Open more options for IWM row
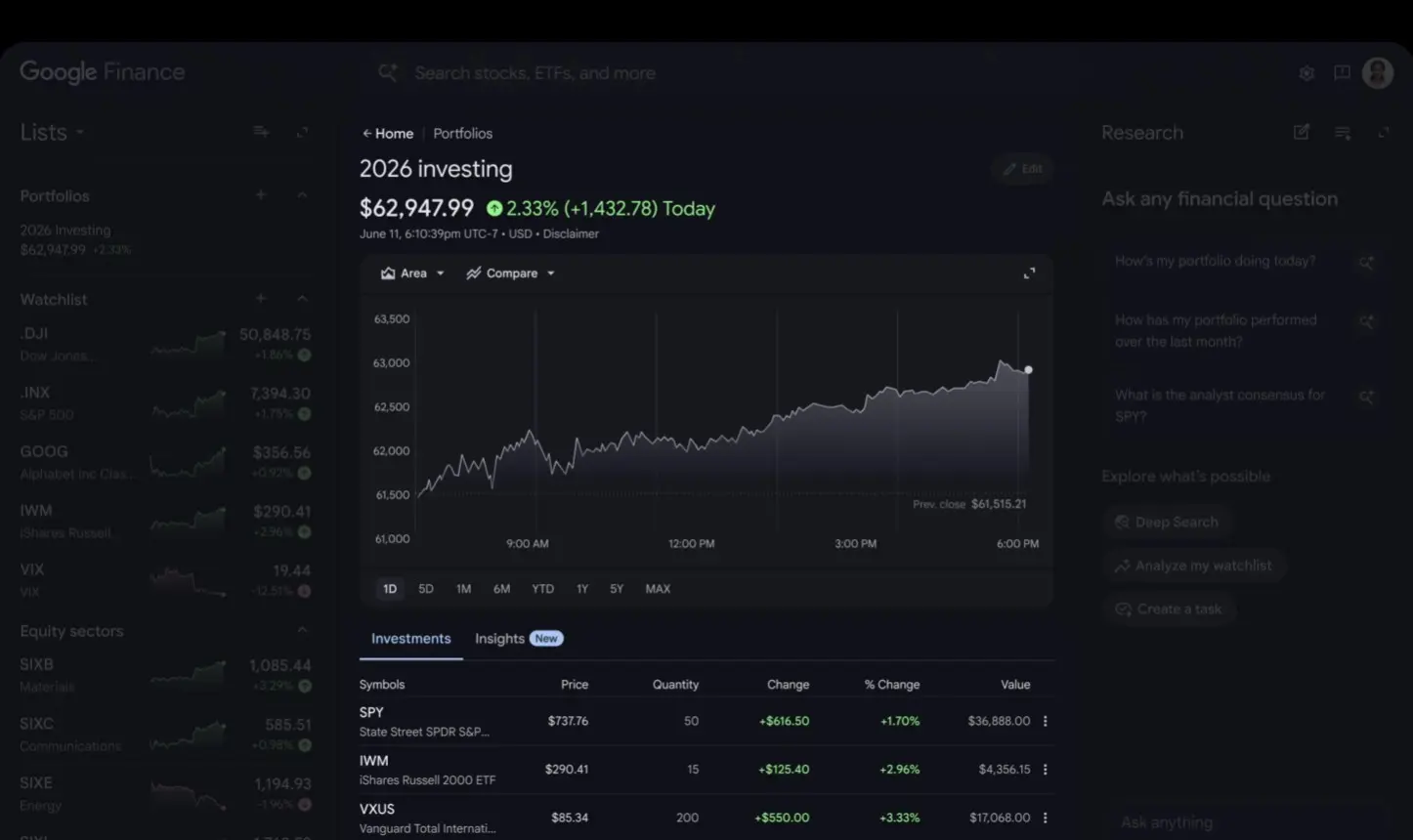This screenshot has width=1413, height=840. (1045, 770)
